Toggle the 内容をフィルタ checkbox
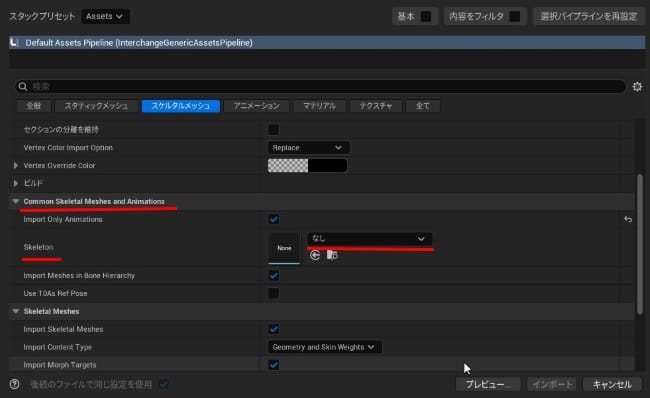The image size is (650, 398). [514, 17]
